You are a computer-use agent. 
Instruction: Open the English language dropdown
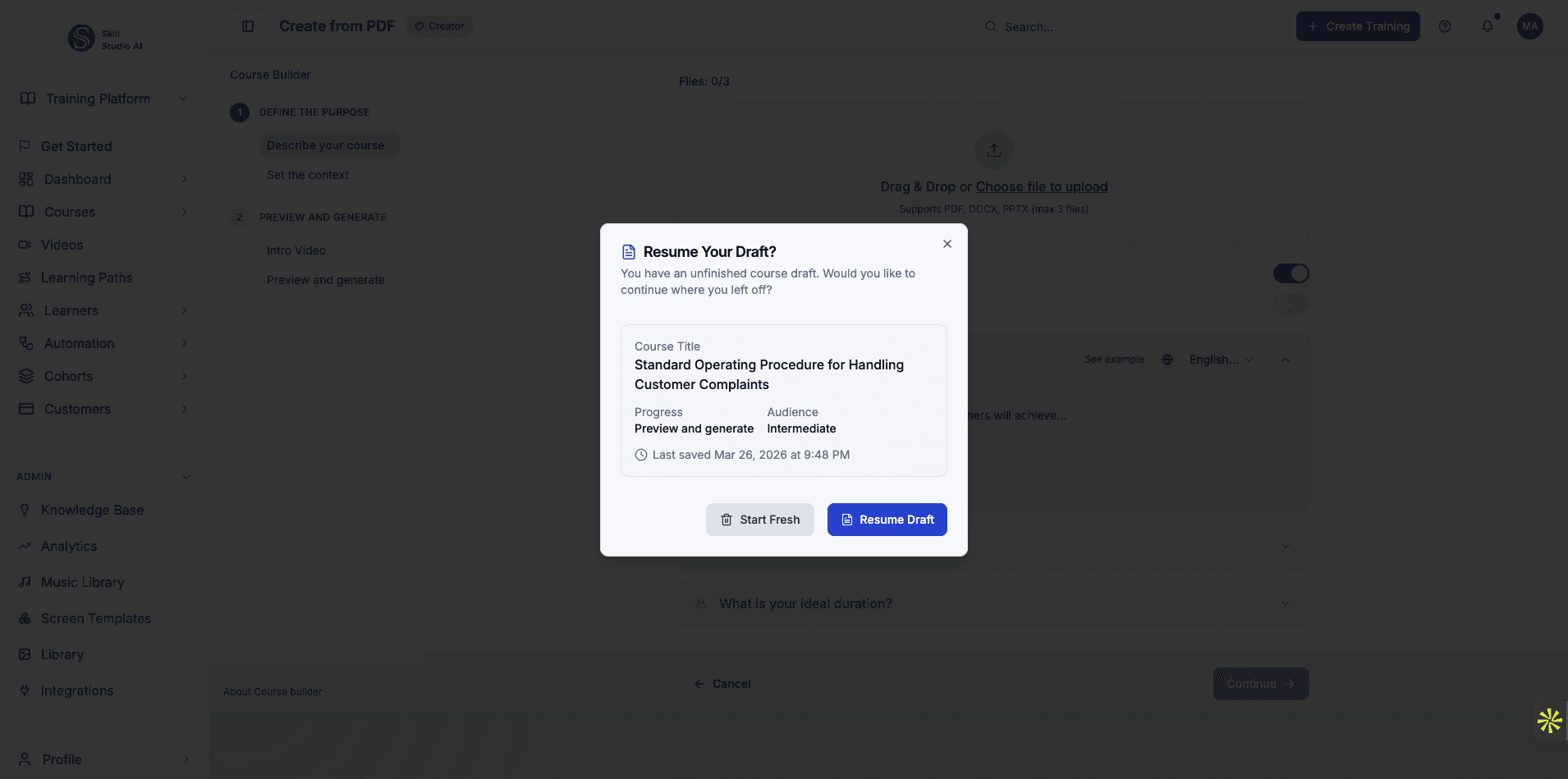1221,360
